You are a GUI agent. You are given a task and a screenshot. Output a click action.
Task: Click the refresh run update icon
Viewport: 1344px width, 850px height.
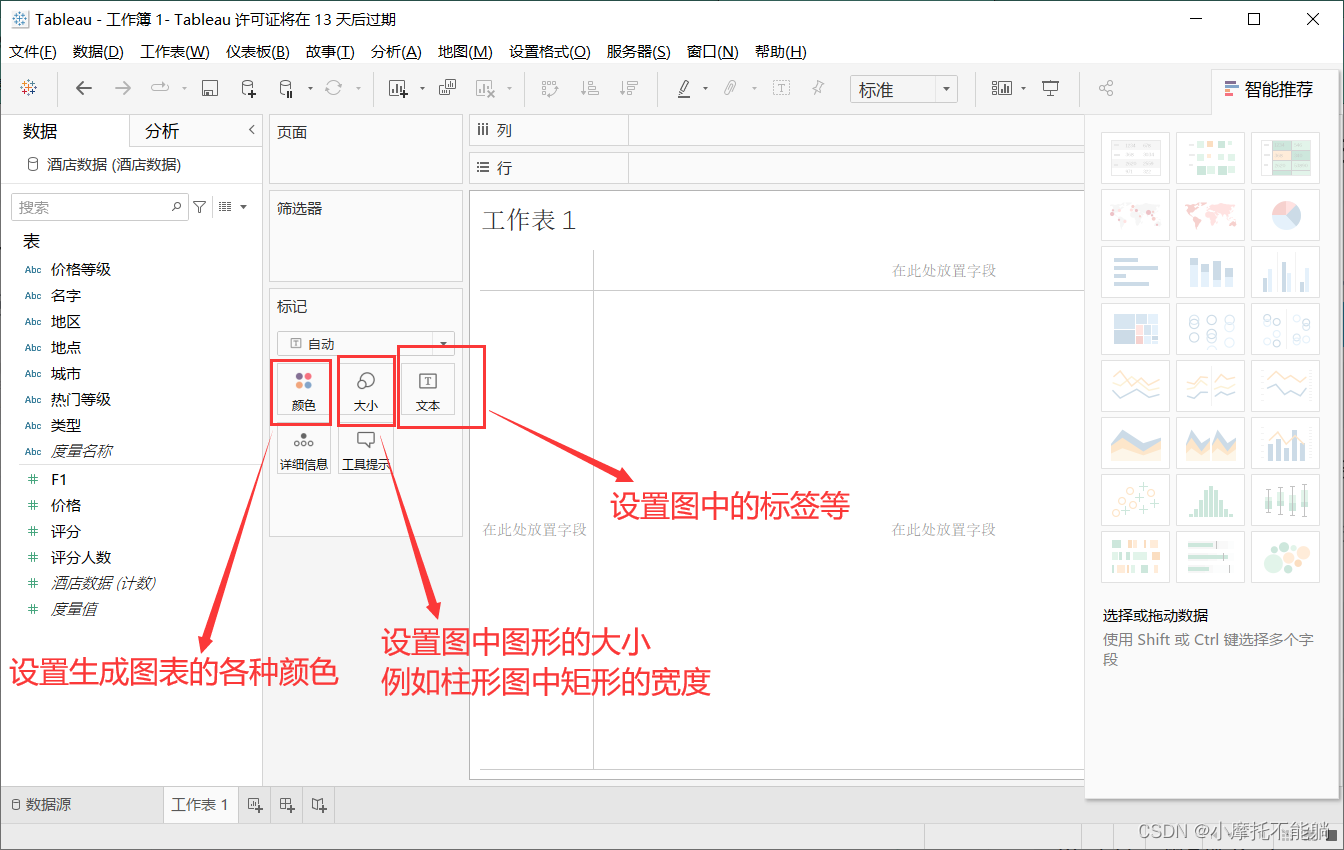pyautogui.click(x=334, y=88)
